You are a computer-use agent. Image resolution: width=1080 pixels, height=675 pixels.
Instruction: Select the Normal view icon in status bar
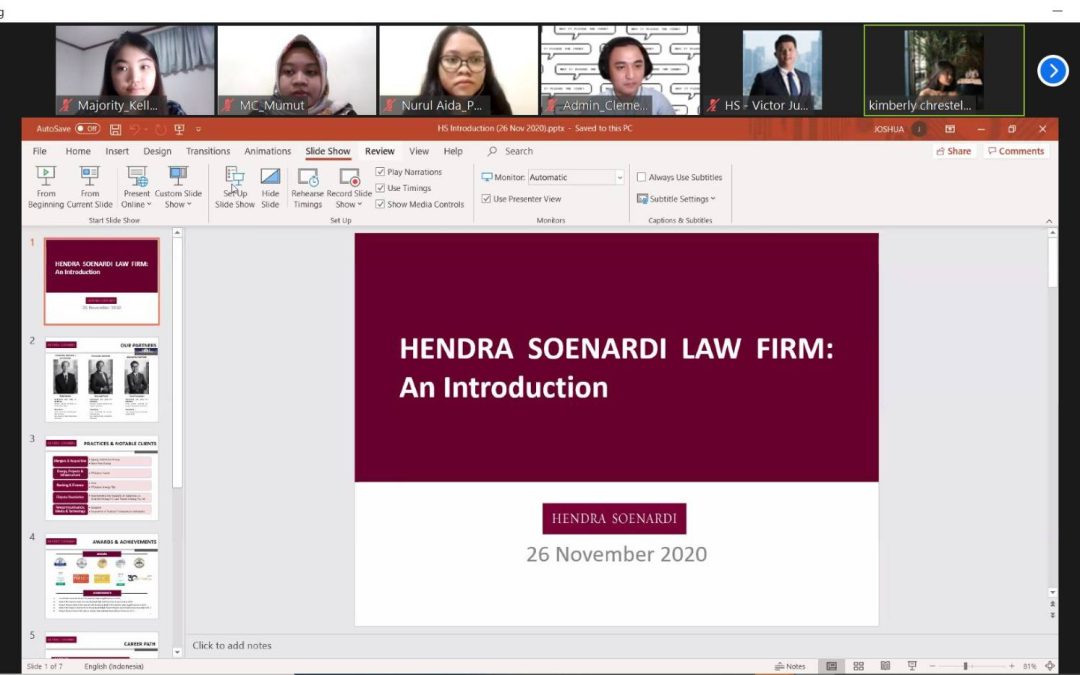click(831, 665)
